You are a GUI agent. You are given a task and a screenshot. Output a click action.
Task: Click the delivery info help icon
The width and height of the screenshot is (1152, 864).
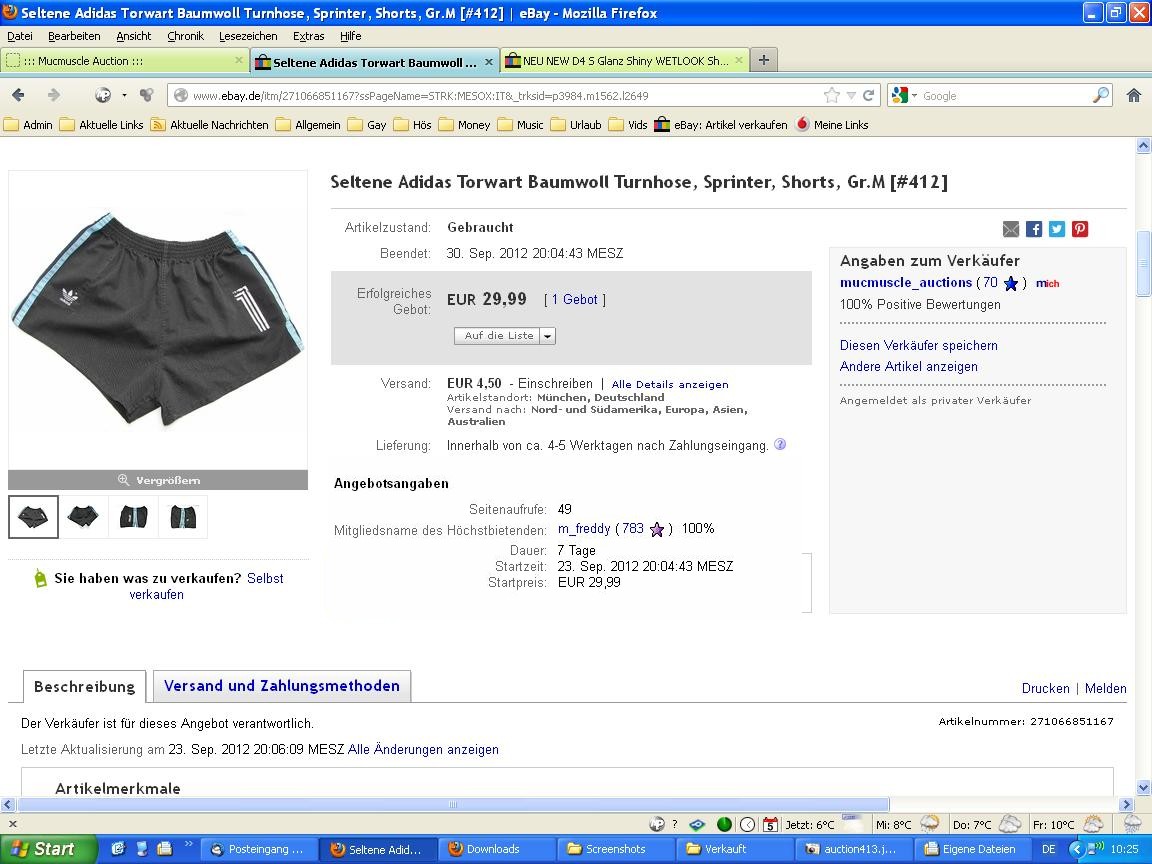coord(780,445)
